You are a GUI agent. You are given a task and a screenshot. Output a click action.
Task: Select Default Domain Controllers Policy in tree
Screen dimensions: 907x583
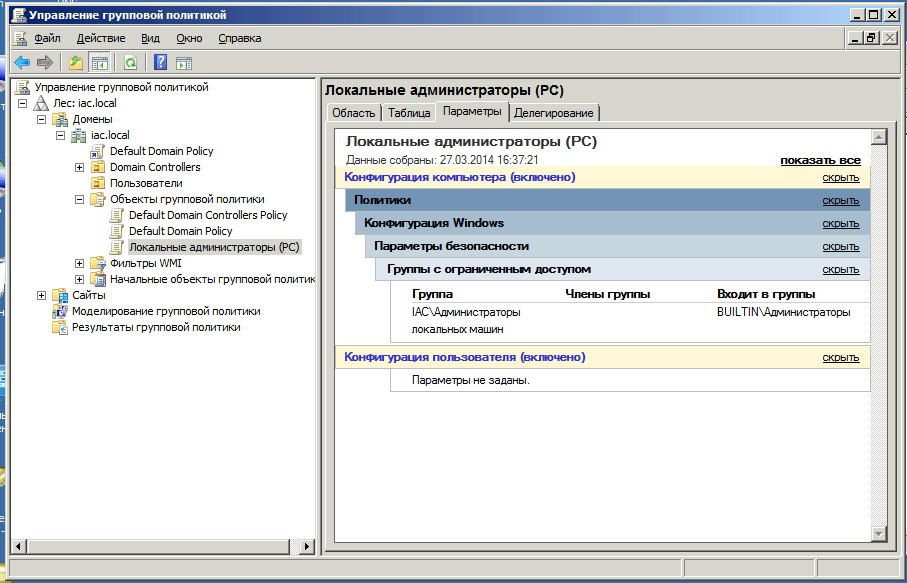pyautogui.click(x=208, y=215)
